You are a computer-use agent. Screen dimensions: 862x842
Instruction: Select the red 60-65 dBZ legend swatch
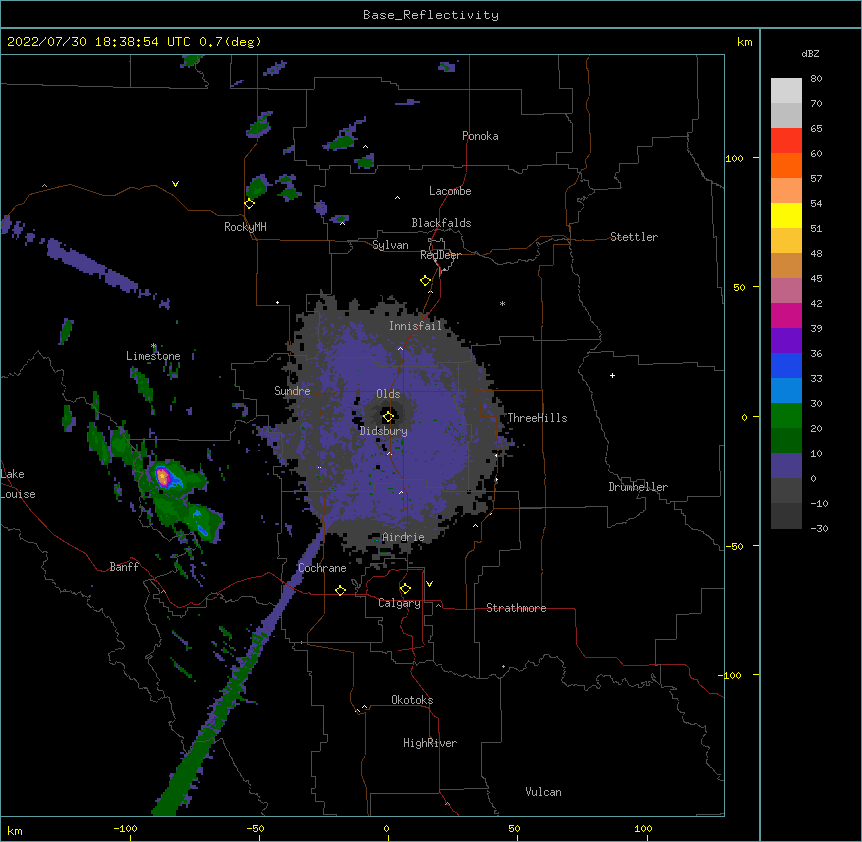coord(786,141)
